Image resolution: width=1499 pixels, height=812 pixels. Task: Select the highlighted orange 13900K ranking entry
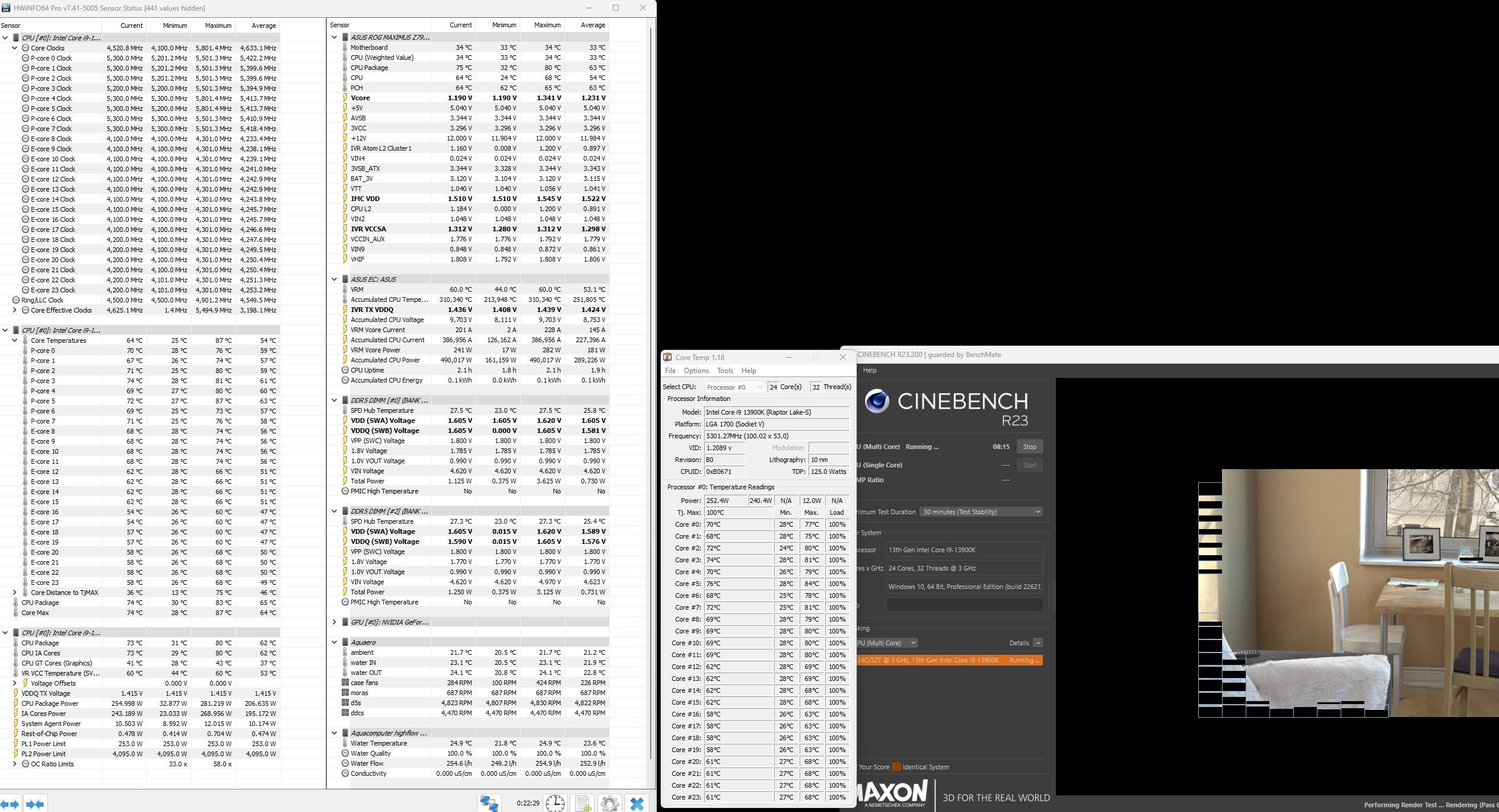pos(949,660)
